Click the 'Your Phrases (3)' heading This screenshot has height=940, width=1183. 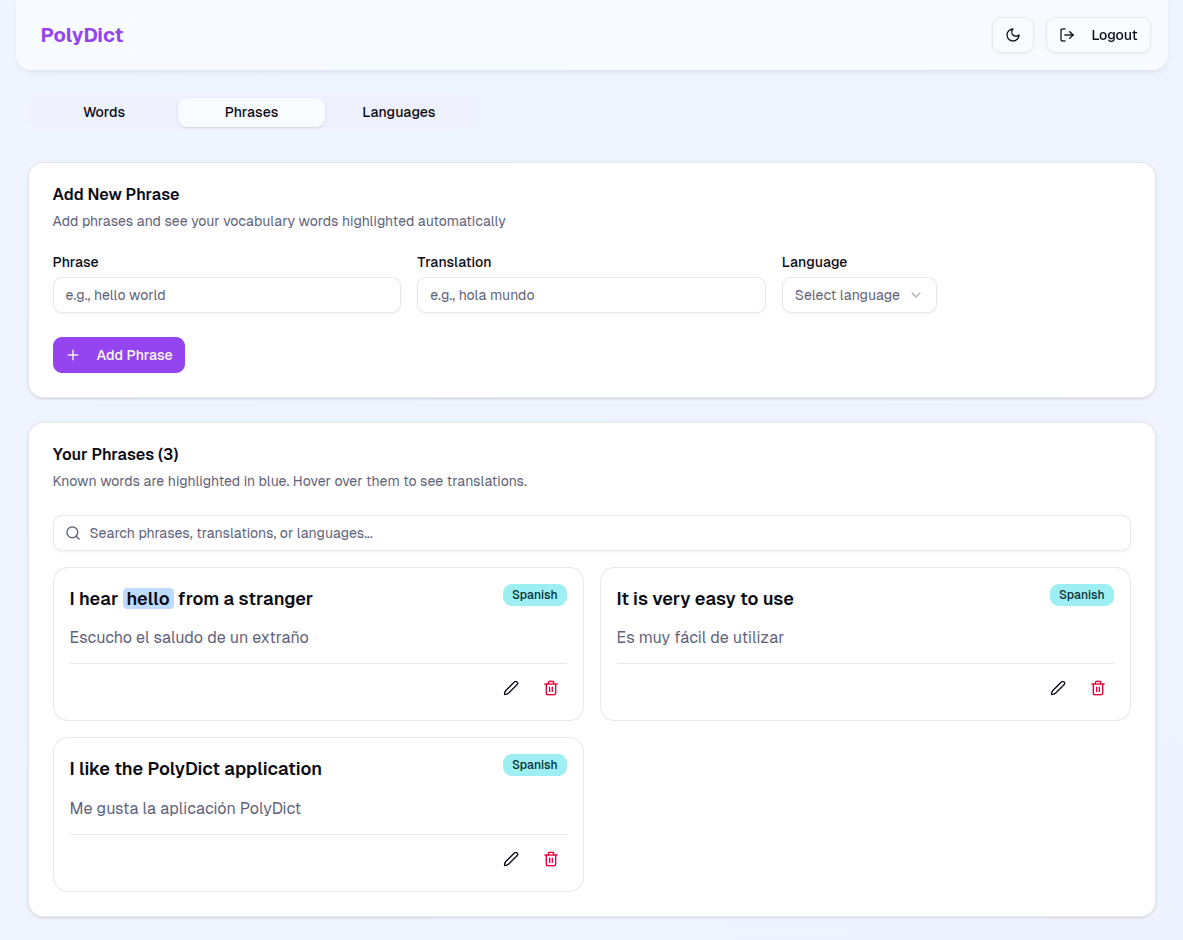(x=115, y=454)
